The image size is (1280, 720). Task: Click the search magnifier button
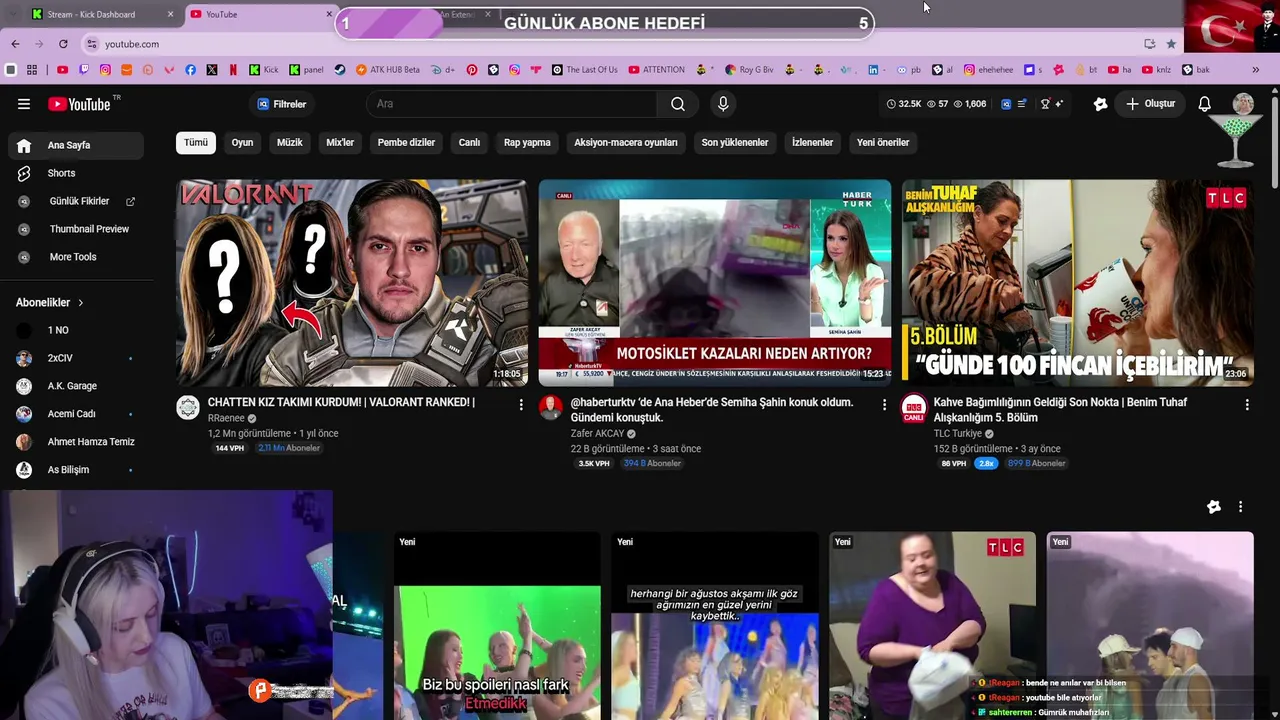(678, 104)
